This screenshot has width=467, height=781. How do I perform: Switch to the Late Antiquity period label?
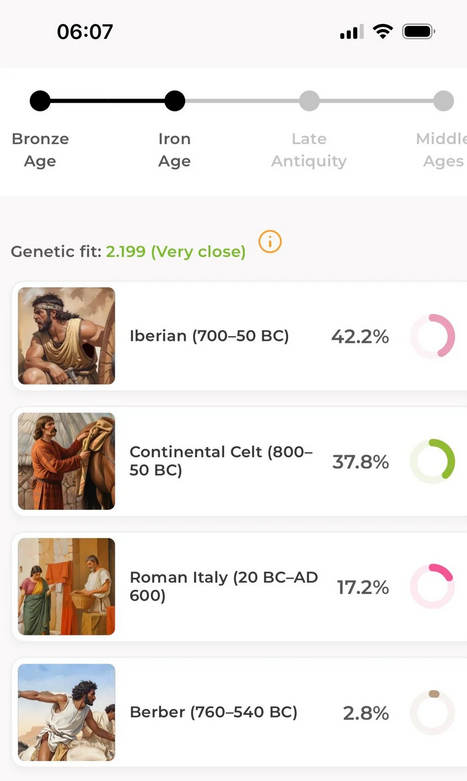tap(309, 150)
